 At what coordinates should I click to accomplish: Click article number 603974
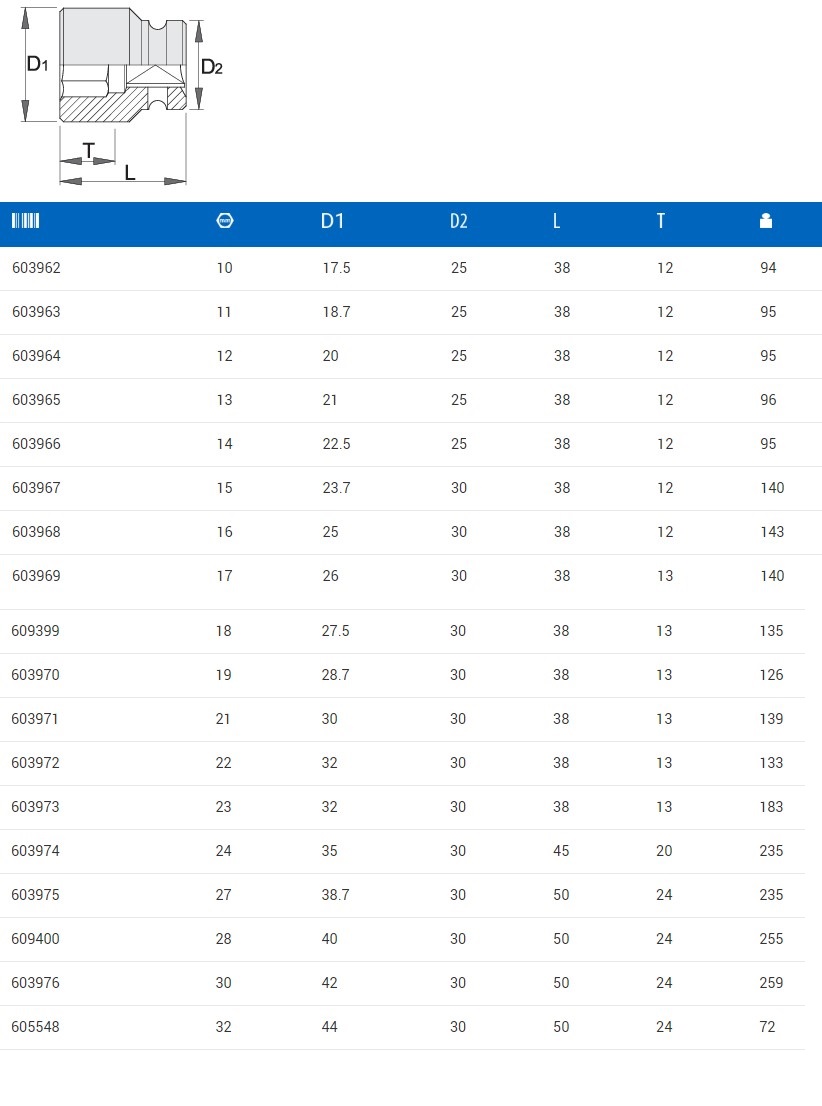(35, 851)
